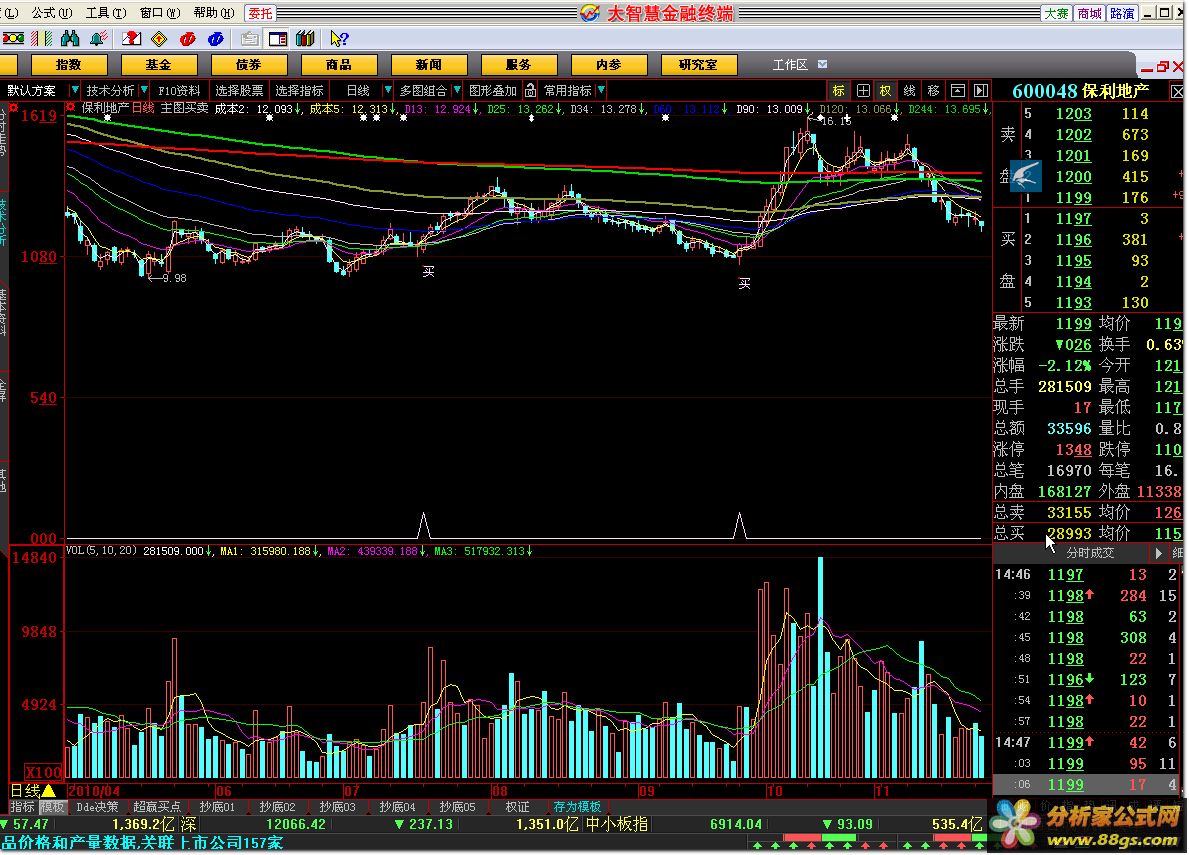Image resolution: width=1189 pixels, height=855 pixels.
Task: Click the 大智慧 logo in title bar
Action: tap(590, 13)
